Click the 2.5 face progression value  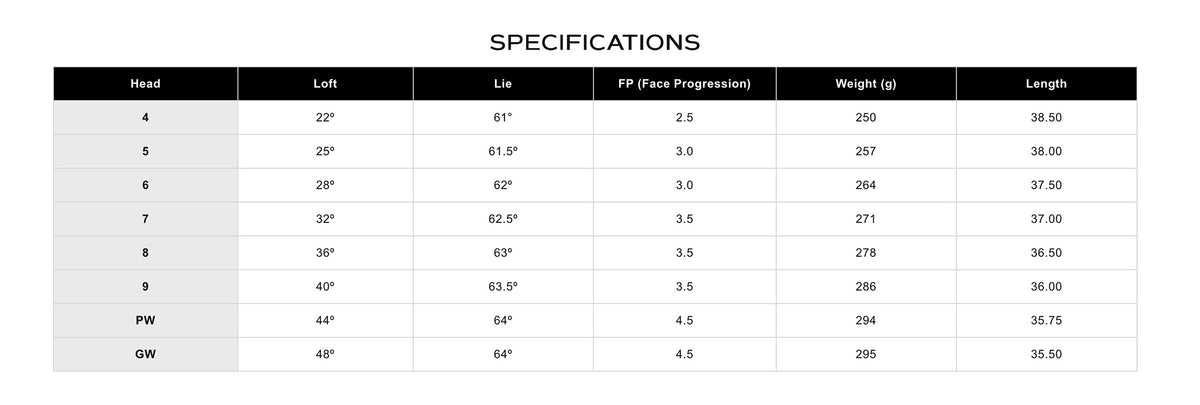click(x=685, y=118)
